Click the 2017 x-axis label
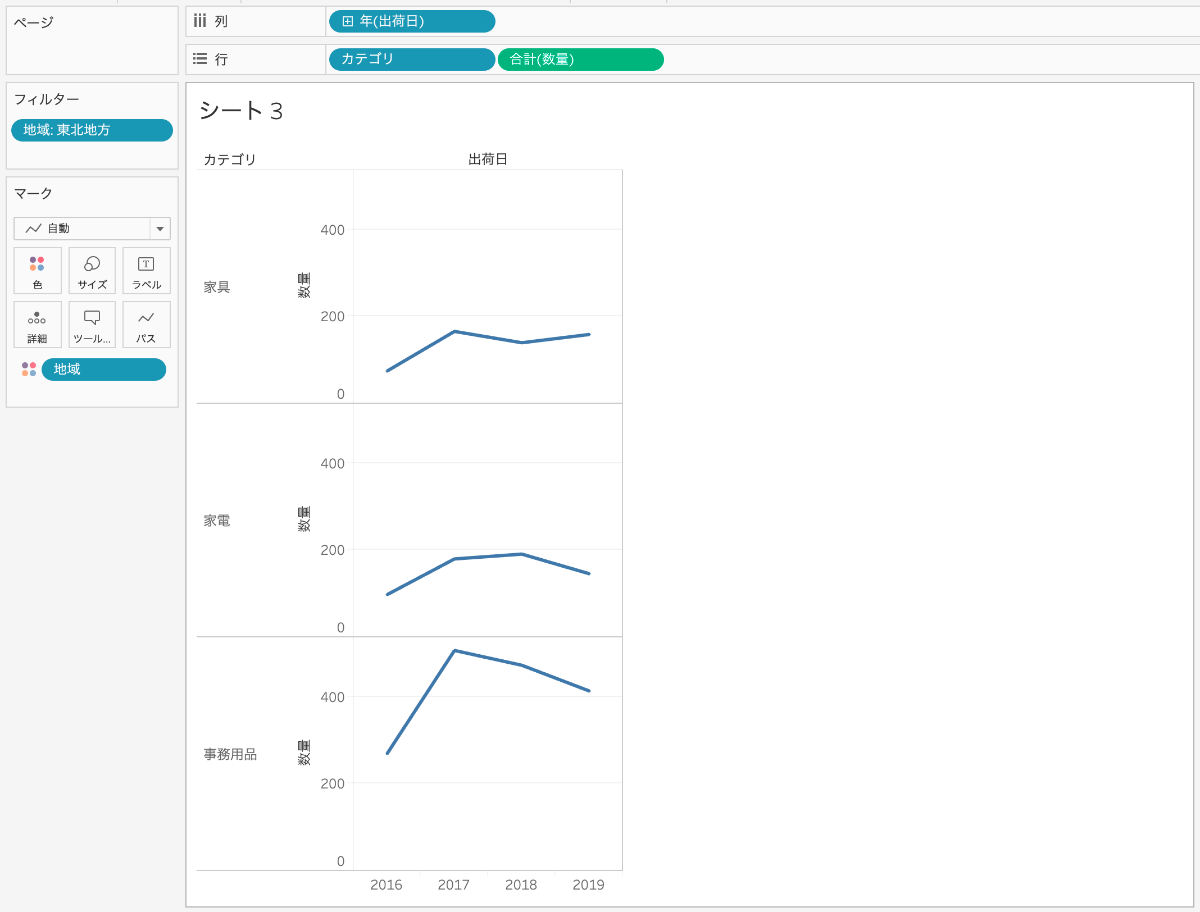This screenshot has width=1200, height=912. (x=454, y=885)
